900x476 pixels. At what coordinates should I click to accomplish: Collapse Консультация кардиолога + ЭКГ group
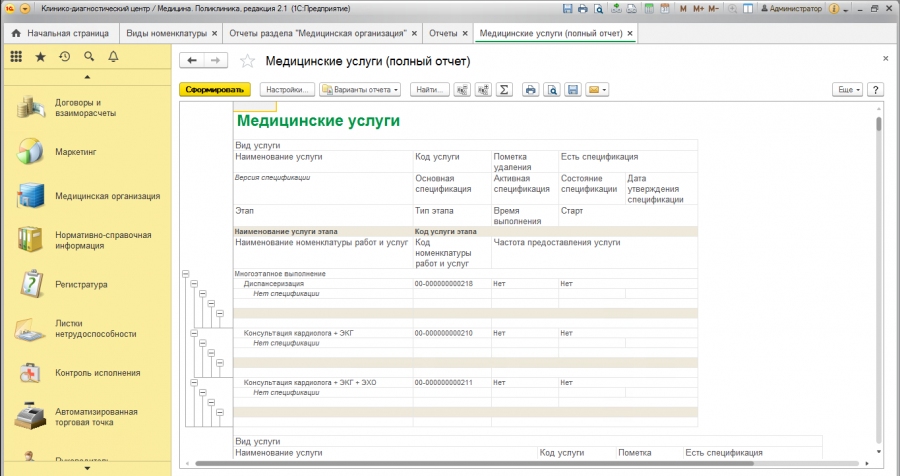coord(194,333)
